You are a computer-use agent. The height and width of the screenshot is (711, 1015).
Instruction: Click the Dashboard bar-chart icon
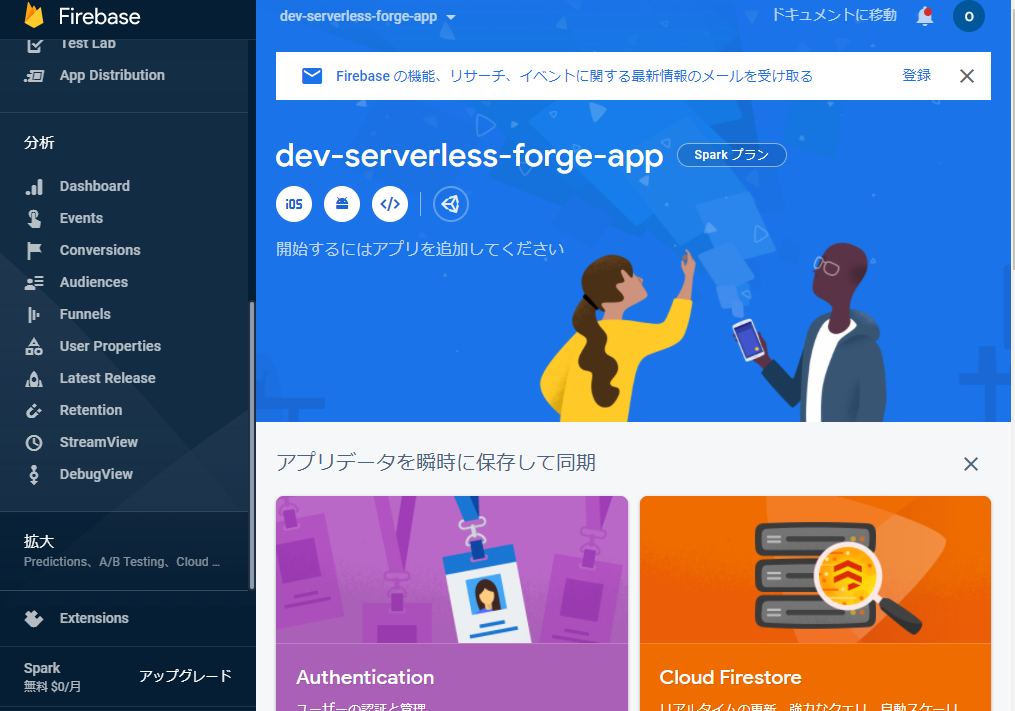point(34,186)
